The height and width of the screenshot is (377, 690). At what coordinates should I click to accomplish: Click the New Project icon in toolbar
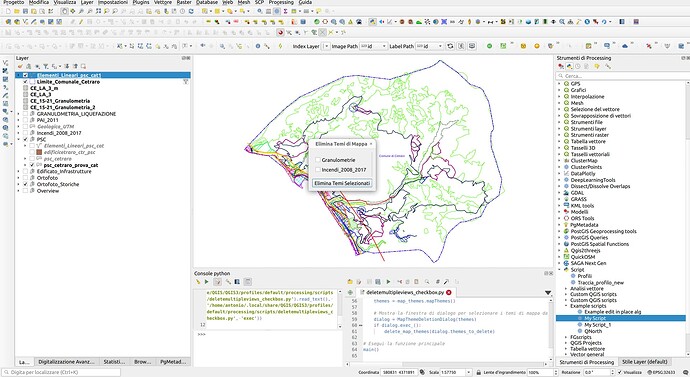click(x=8, y=11)
